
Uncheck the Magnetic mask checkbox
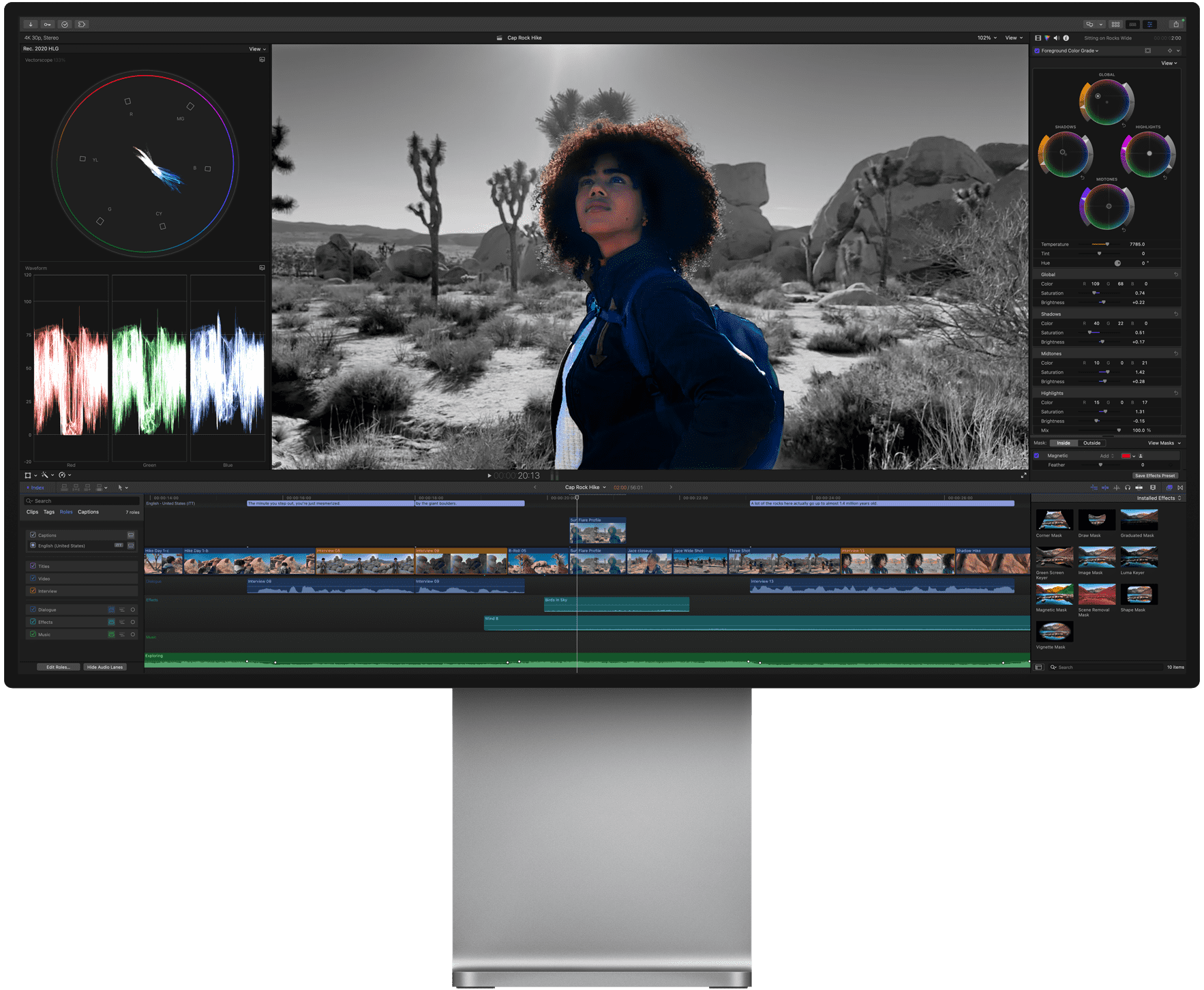pos(1037,455)
